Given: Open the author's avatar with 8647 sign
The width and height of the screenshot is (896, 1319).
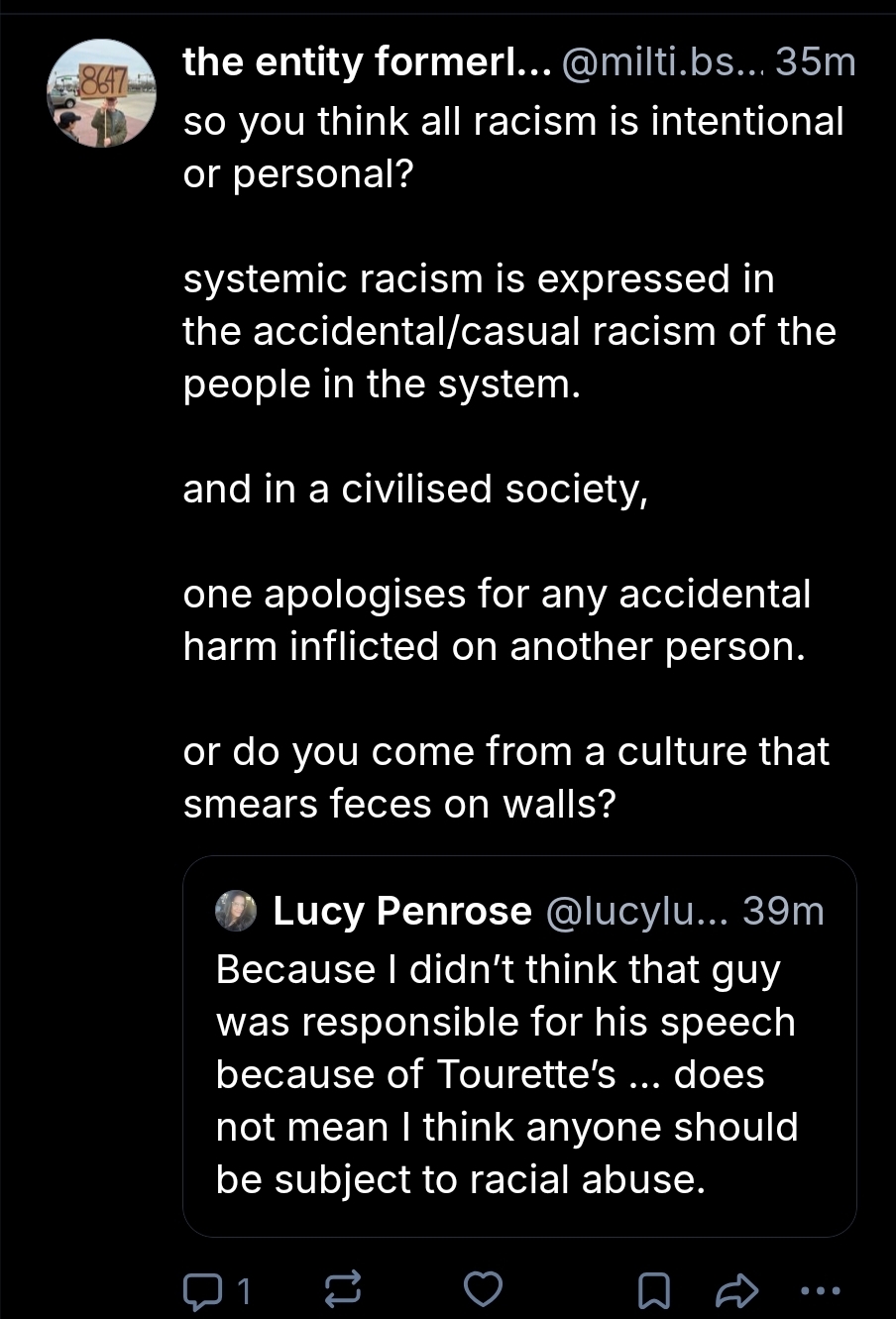Looking at the screenshot, I should (x=101, y=94).
